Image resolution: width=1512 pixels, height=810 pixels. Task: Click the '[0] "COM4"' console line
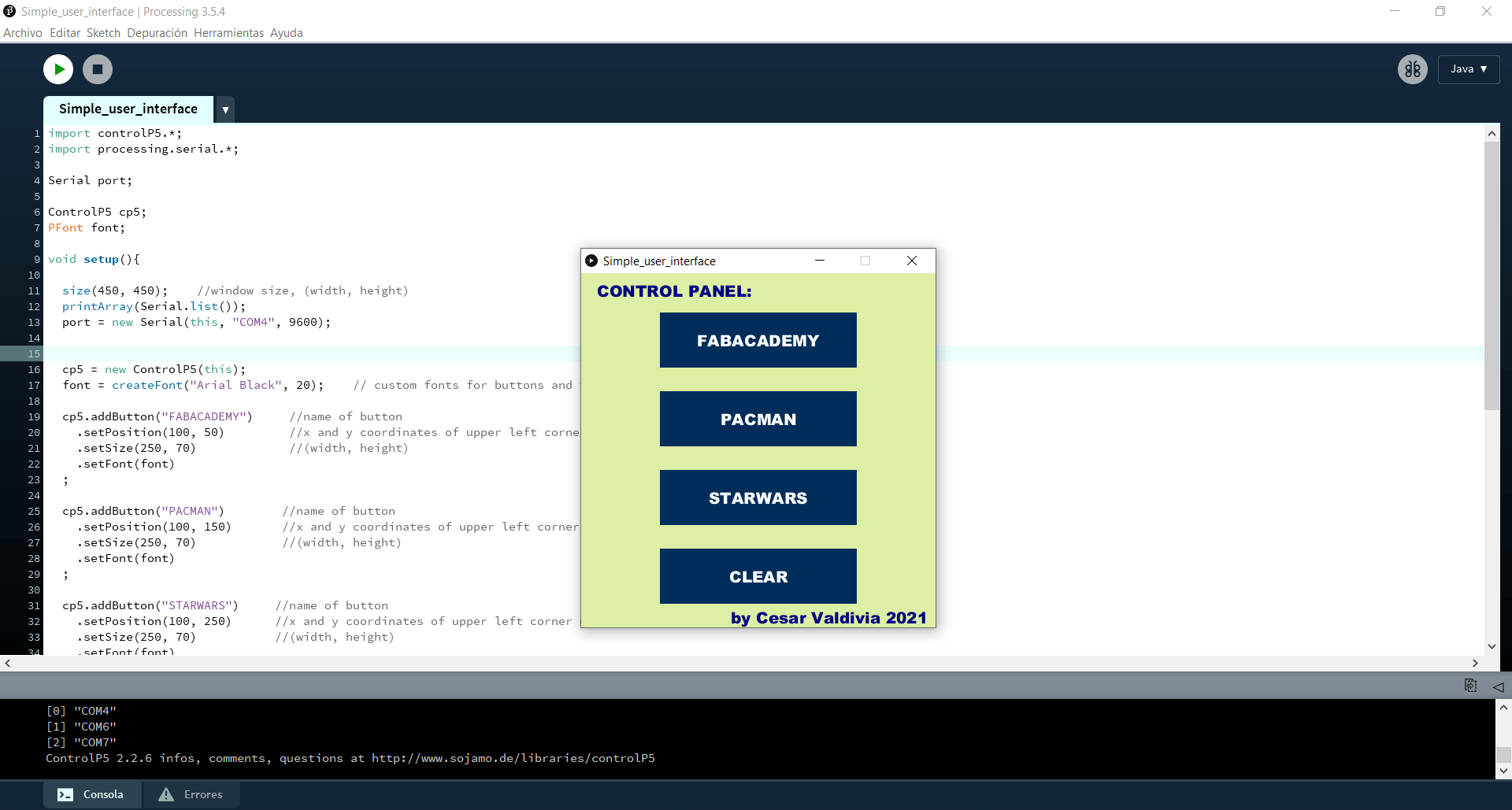(x=81, y=711)
